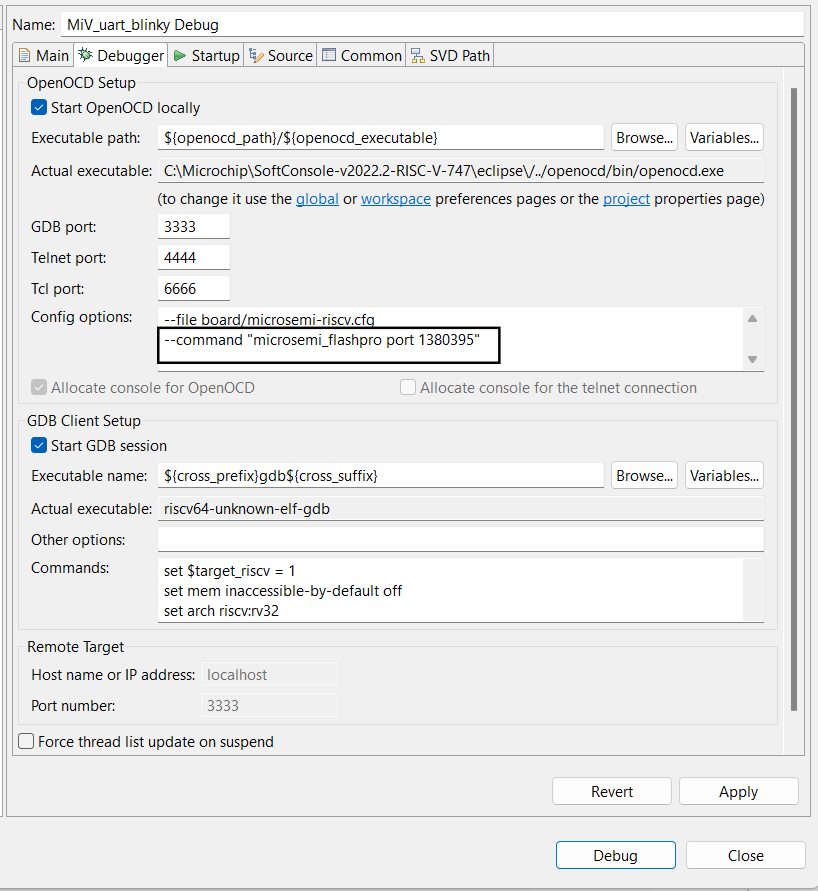
Task: Click the SVD Path tab tree icon
Action: click(x=418, y=56)
